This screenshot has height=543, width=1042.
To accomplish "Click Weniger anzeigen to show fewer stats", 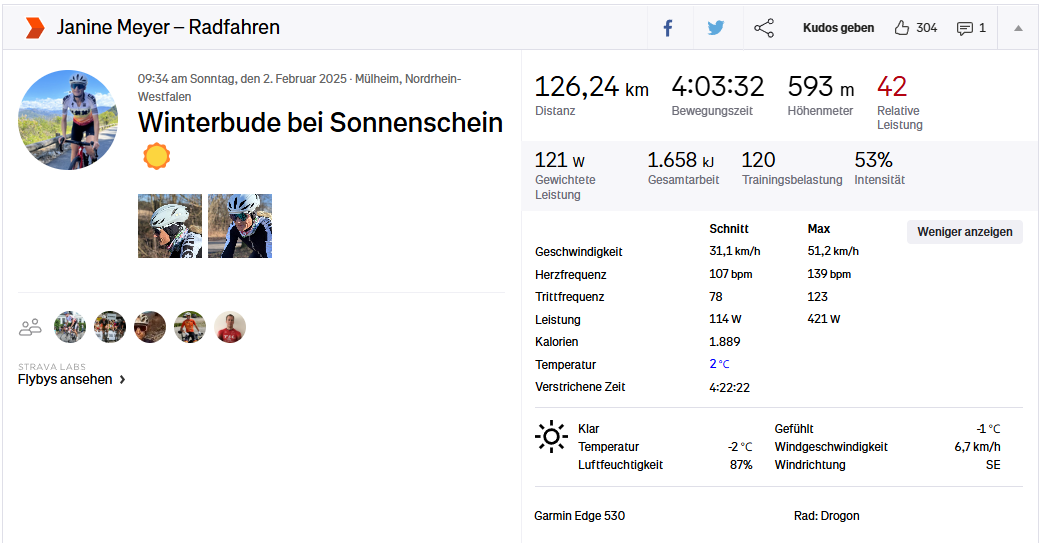I will point(964,232).
